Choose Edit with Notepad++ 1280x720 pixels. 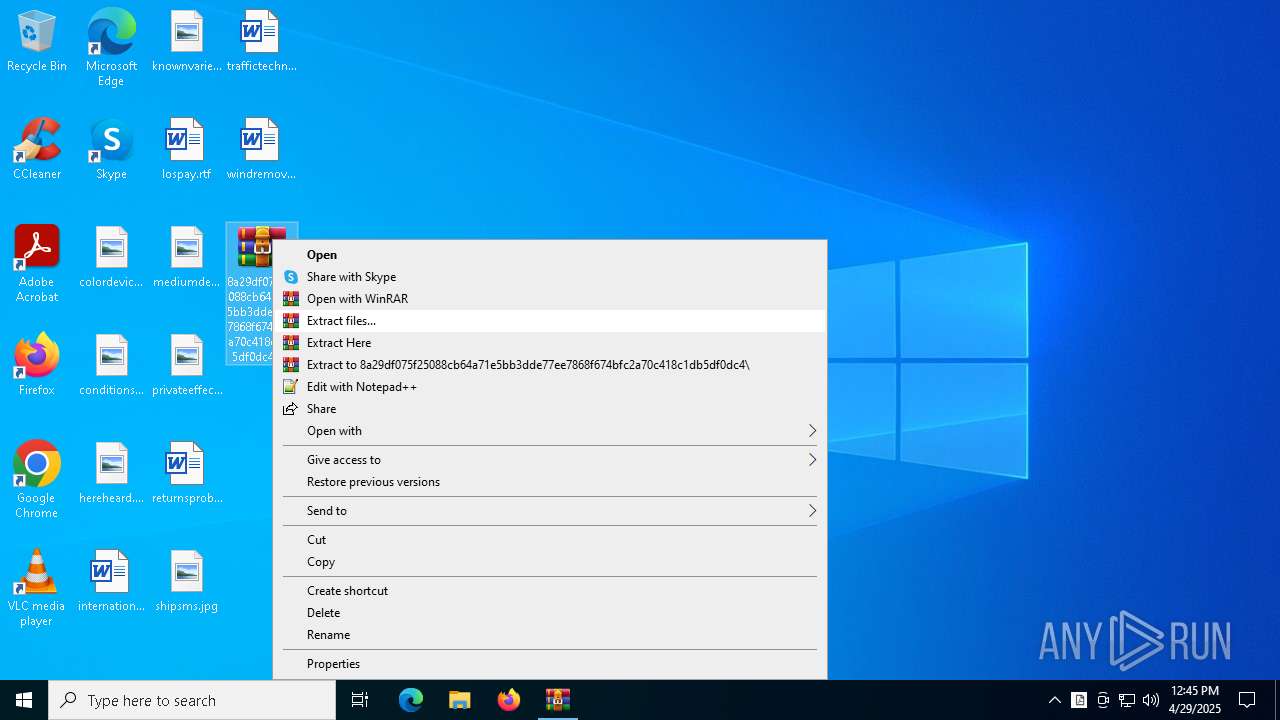550,387
